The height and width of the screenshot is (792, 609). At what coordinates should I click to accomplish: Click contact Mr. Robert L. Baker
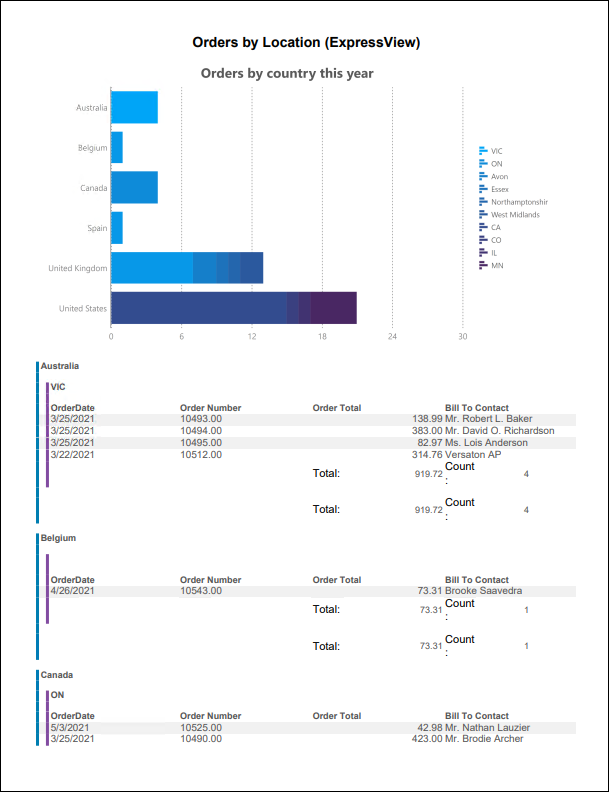(489, 419)
